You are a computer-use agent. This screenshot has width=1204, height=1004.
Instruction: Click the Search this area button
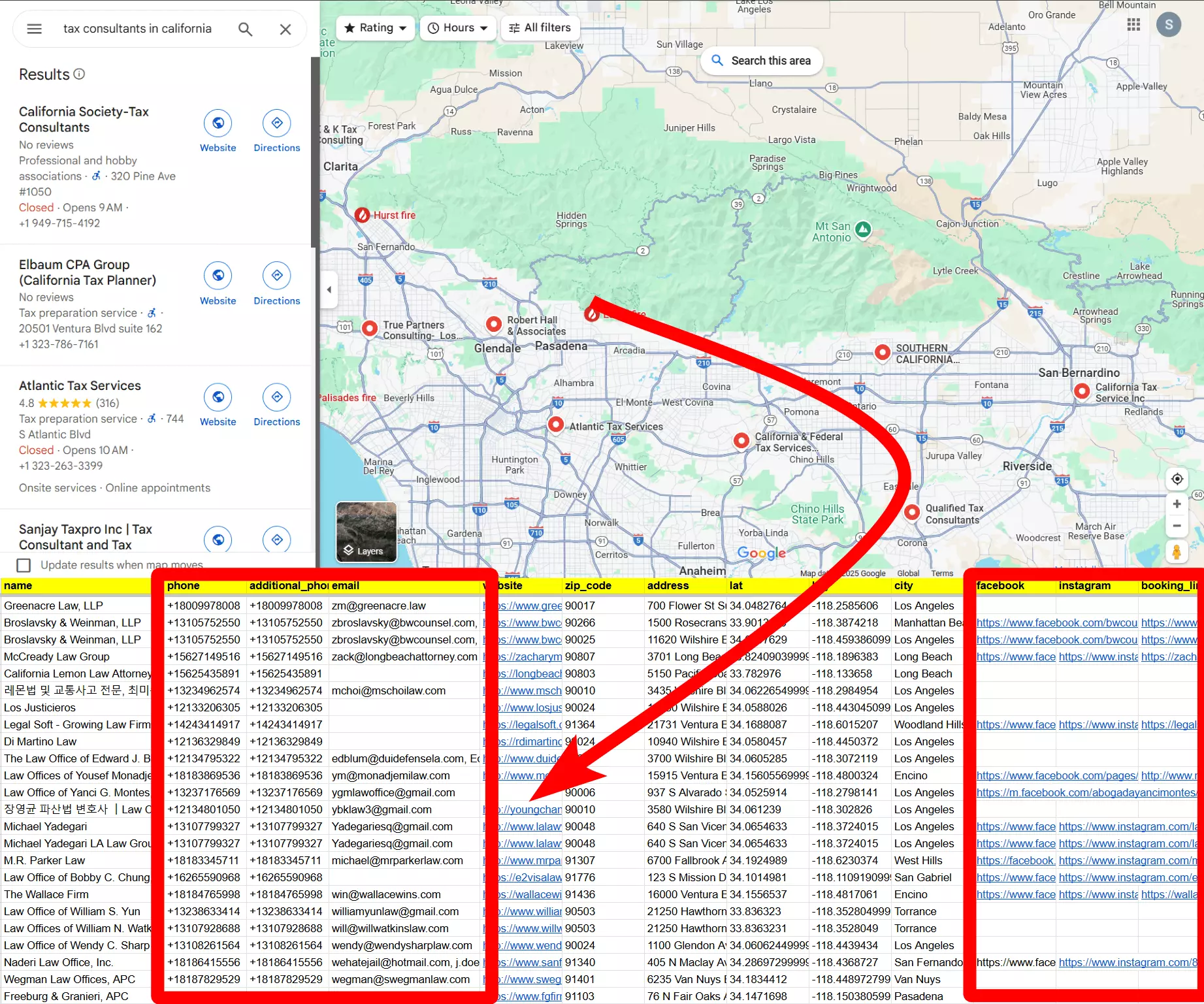tap(761, 60)
